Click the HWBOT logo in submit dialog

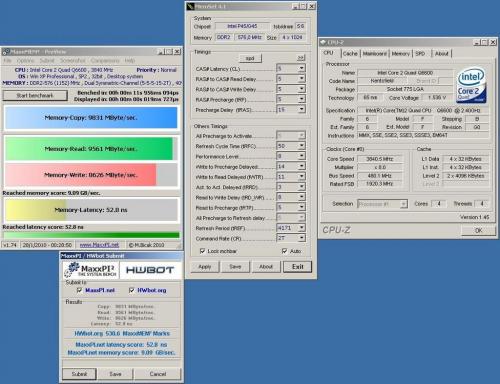pyautogui.click(x=150, y=270)
